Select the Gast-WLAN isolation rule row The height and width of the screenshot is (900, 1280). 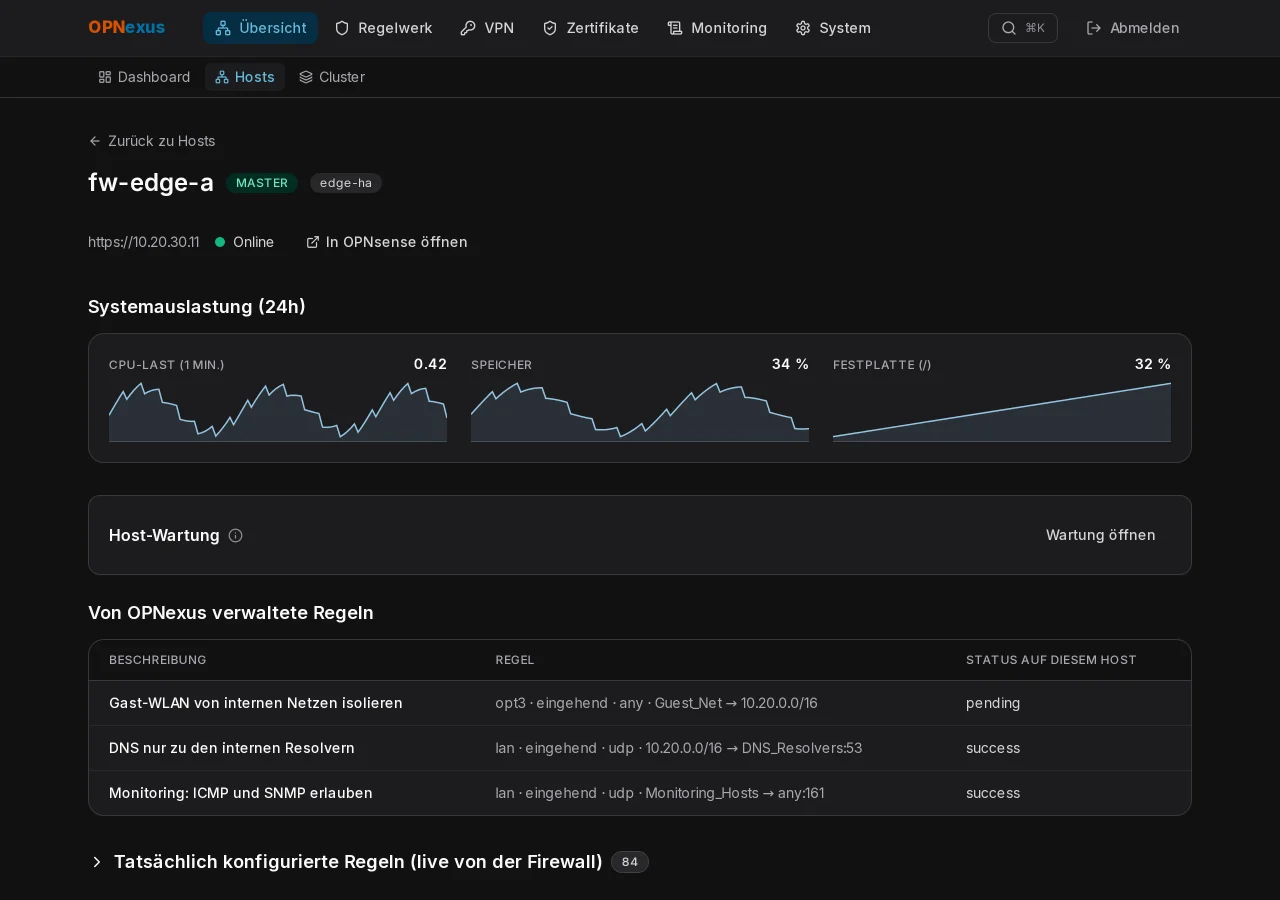pyautogui.click(x=640, y=703)
